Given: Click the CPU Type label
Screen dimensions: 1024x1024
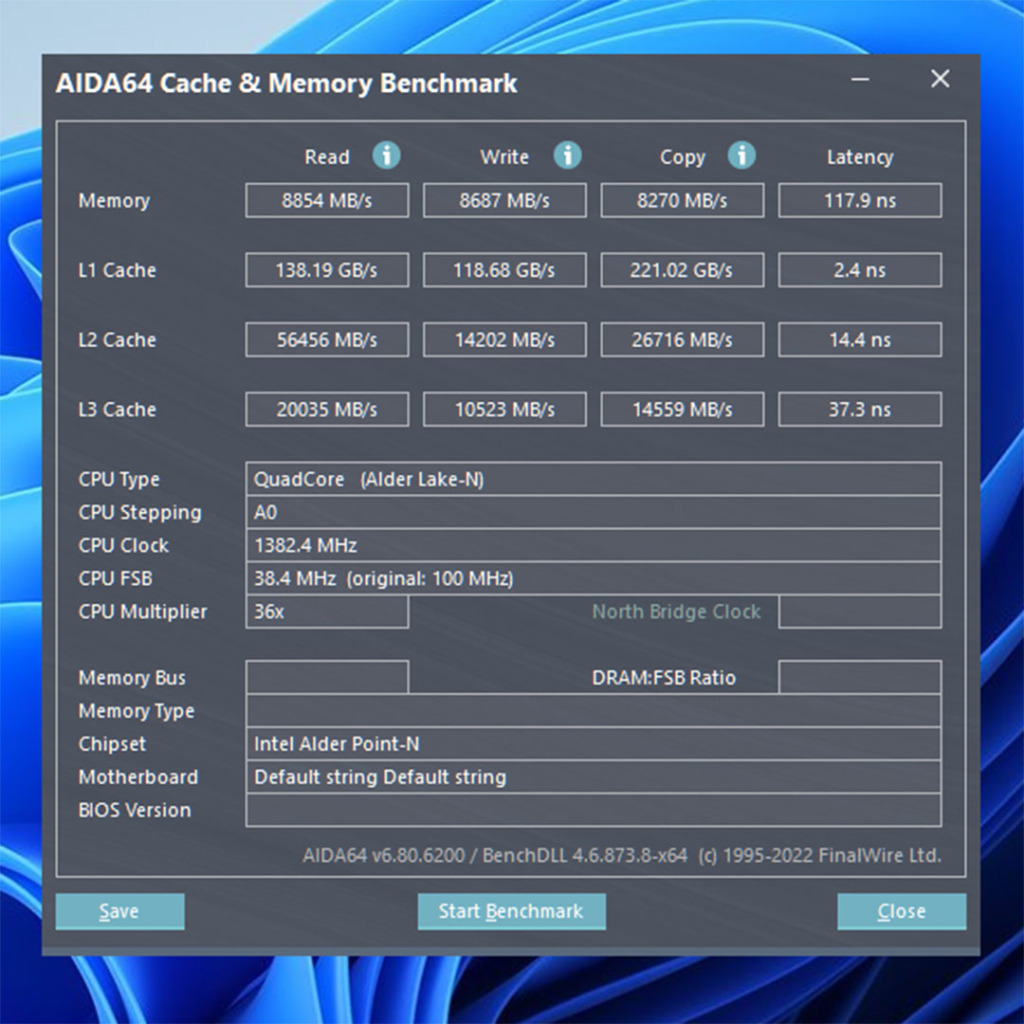Looking at the screenshot, I should pos(119,480).
